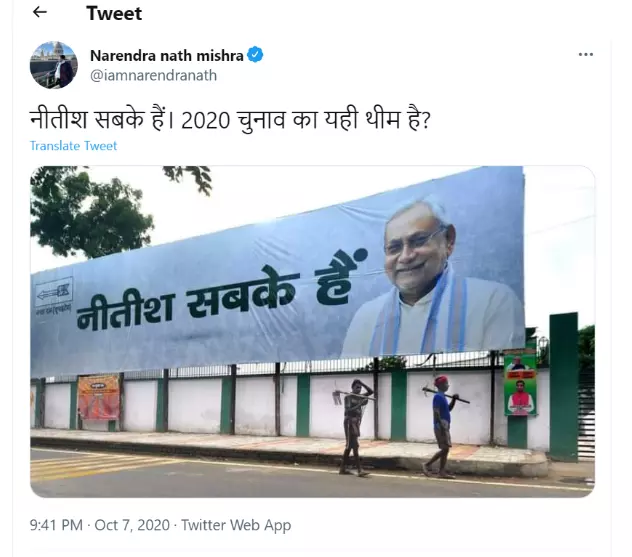Click the Oct 7, 2020 date
The image size is (632, 557).
coord(132,525)
